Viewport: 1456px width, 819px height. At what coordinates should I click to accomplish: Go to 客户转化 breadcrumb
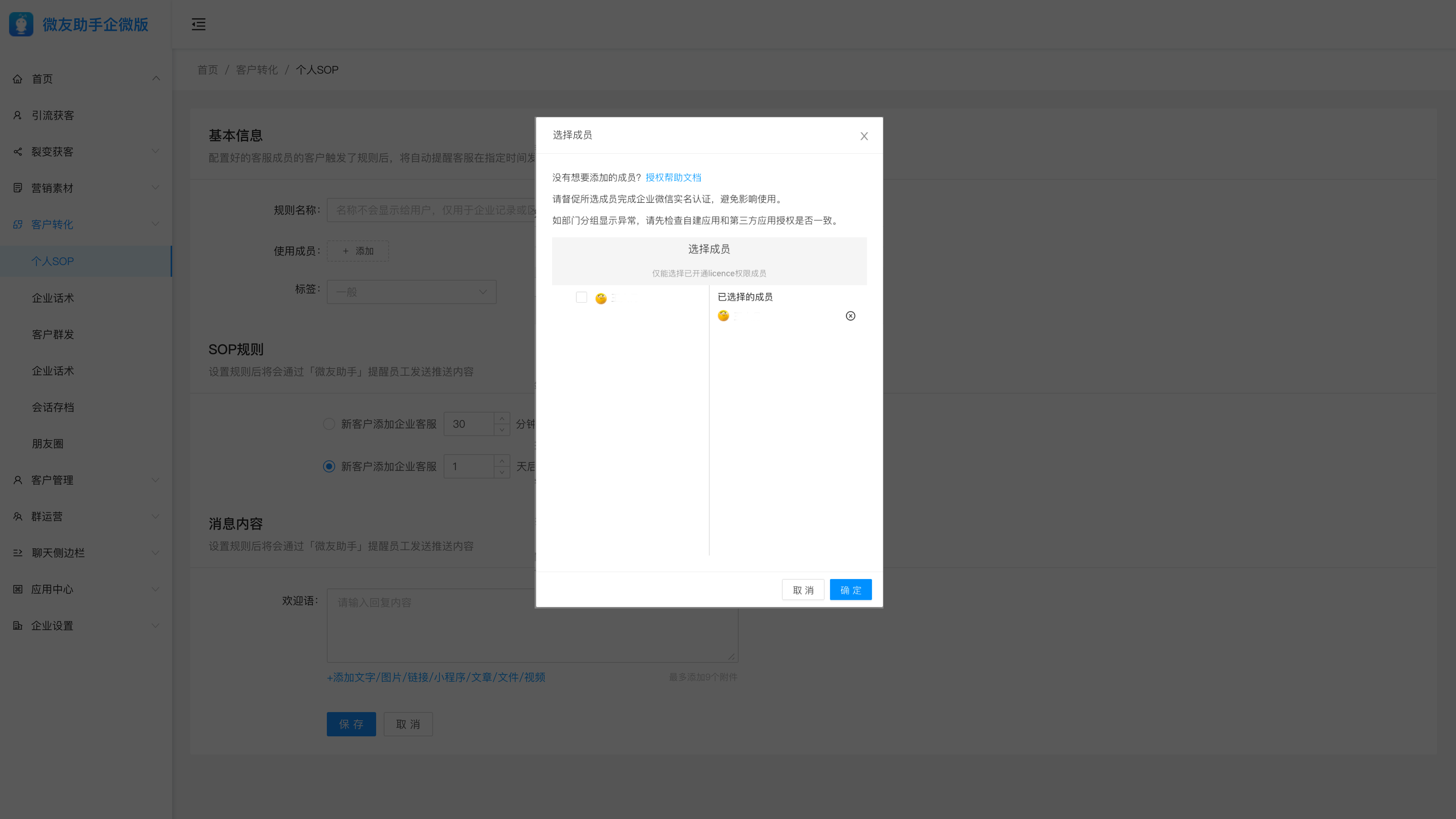(x=257, y=69)
